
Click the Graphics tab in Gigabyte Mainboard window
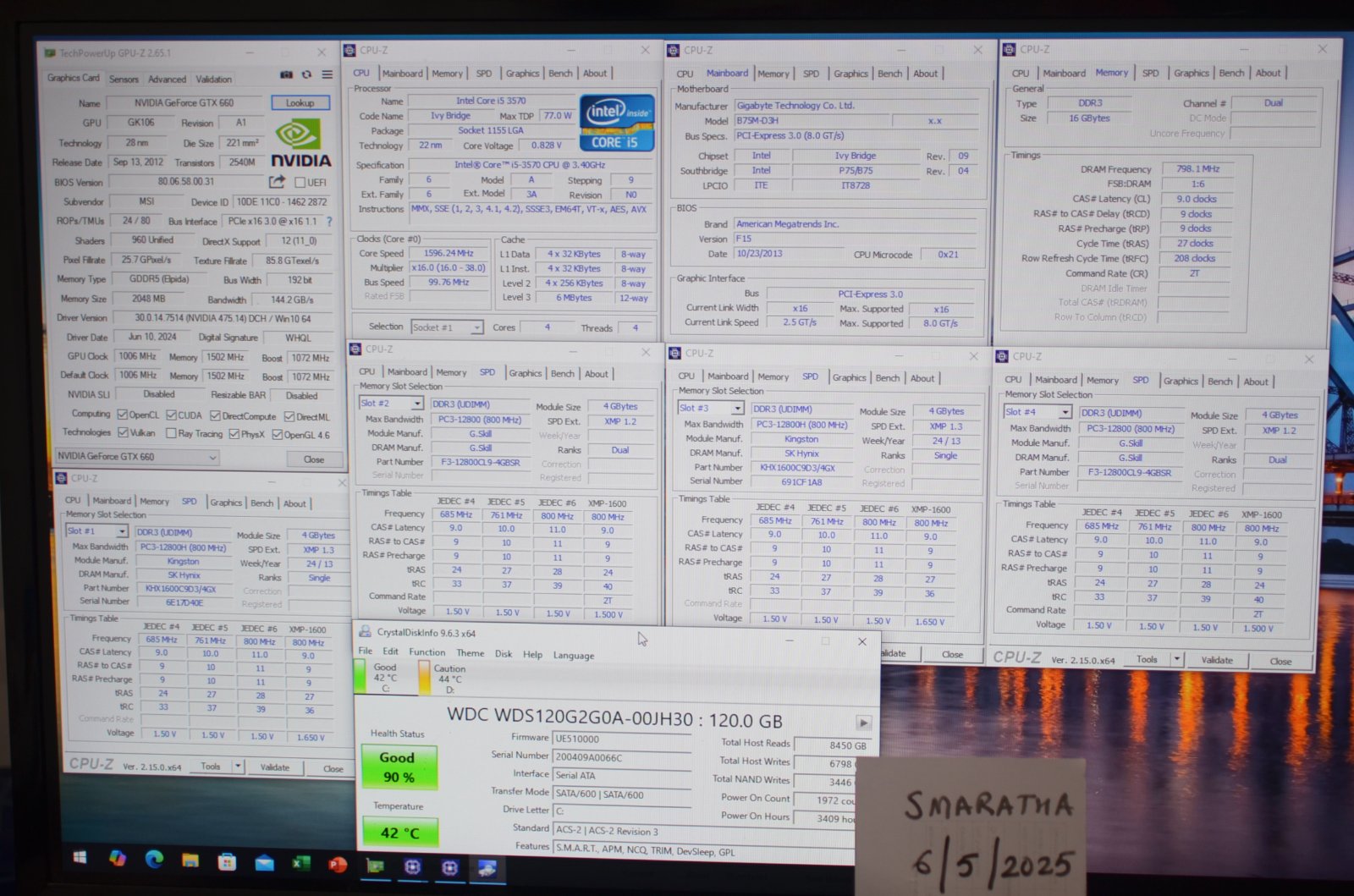click(x=850, y=74)
